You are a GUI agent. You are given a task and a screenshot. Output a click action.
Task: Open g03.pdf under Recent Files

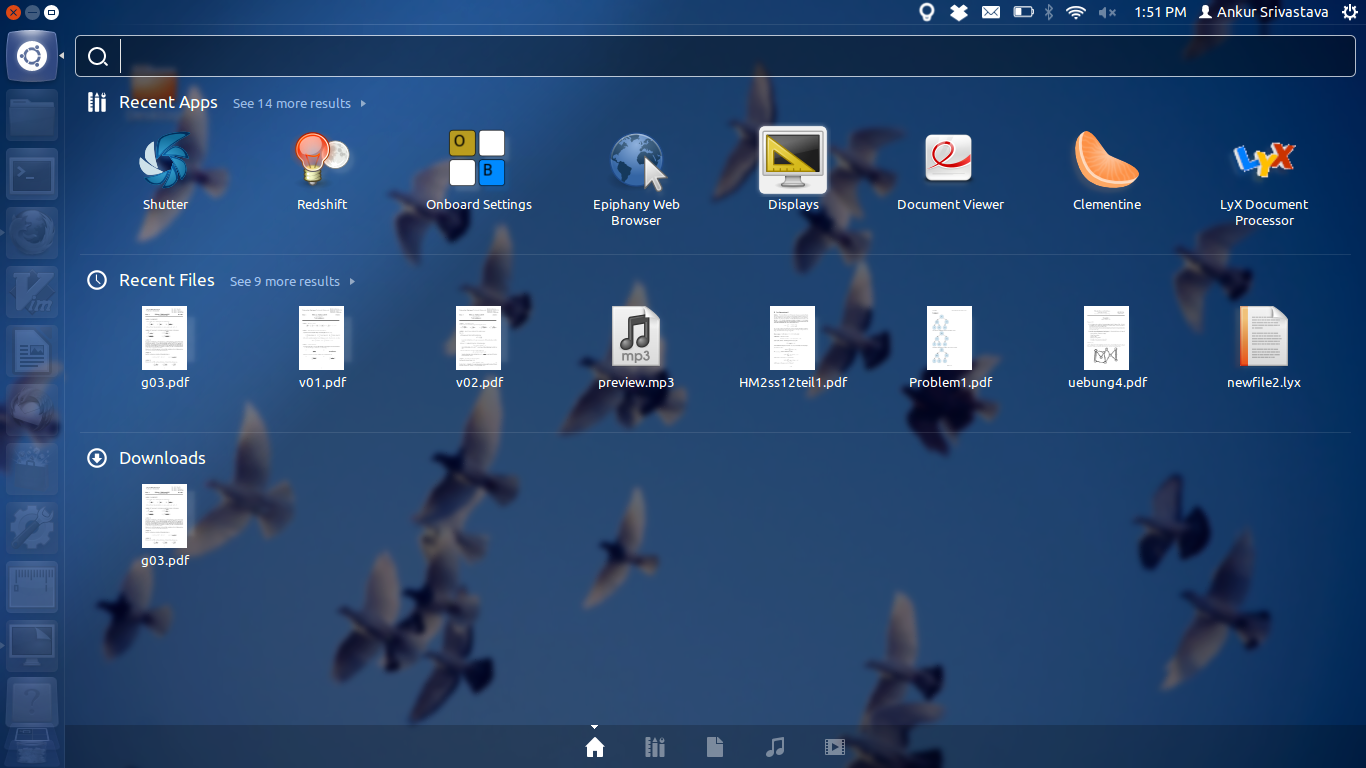165,338
